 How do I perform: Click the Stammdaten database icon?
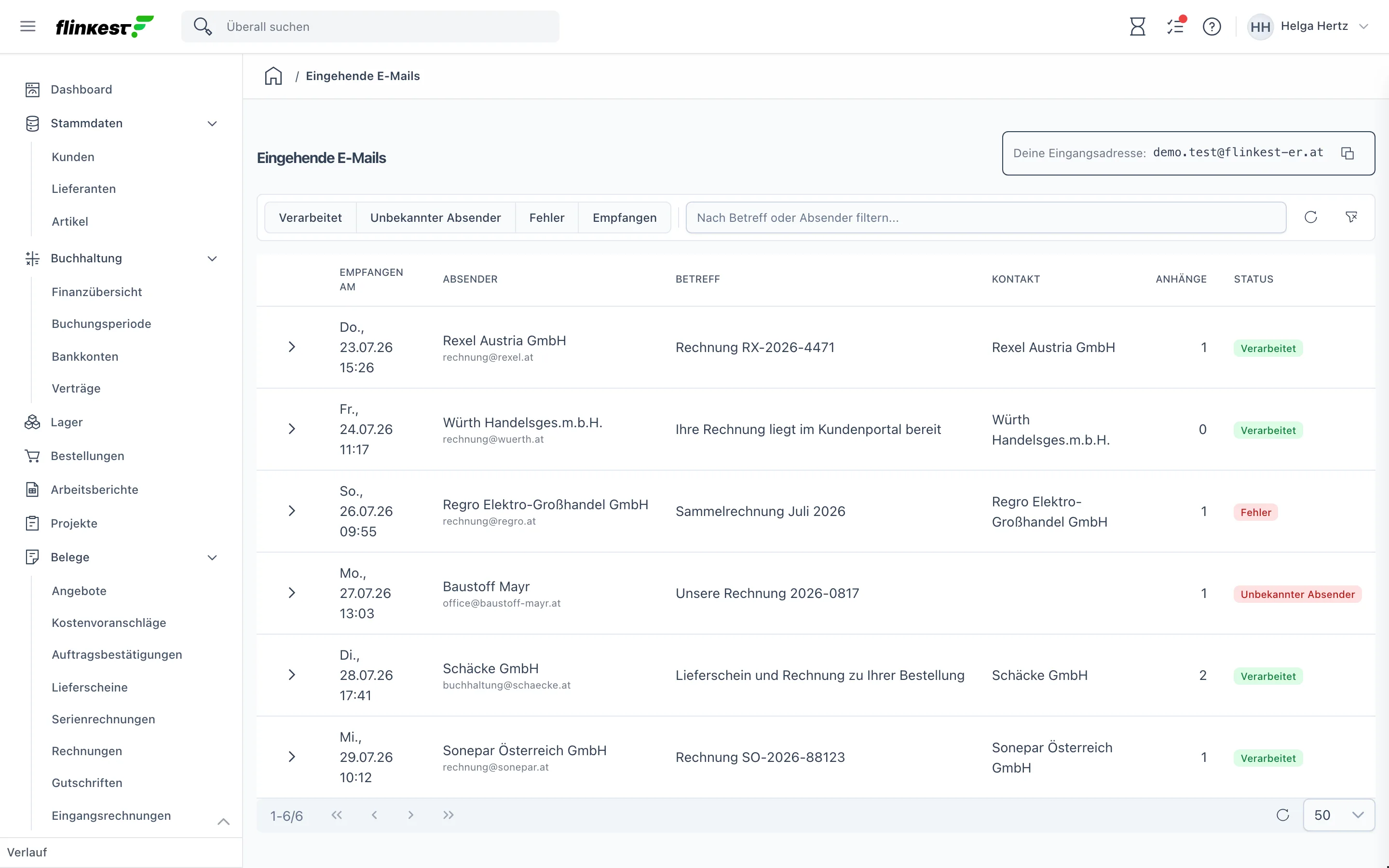click(x=33, y=123)
